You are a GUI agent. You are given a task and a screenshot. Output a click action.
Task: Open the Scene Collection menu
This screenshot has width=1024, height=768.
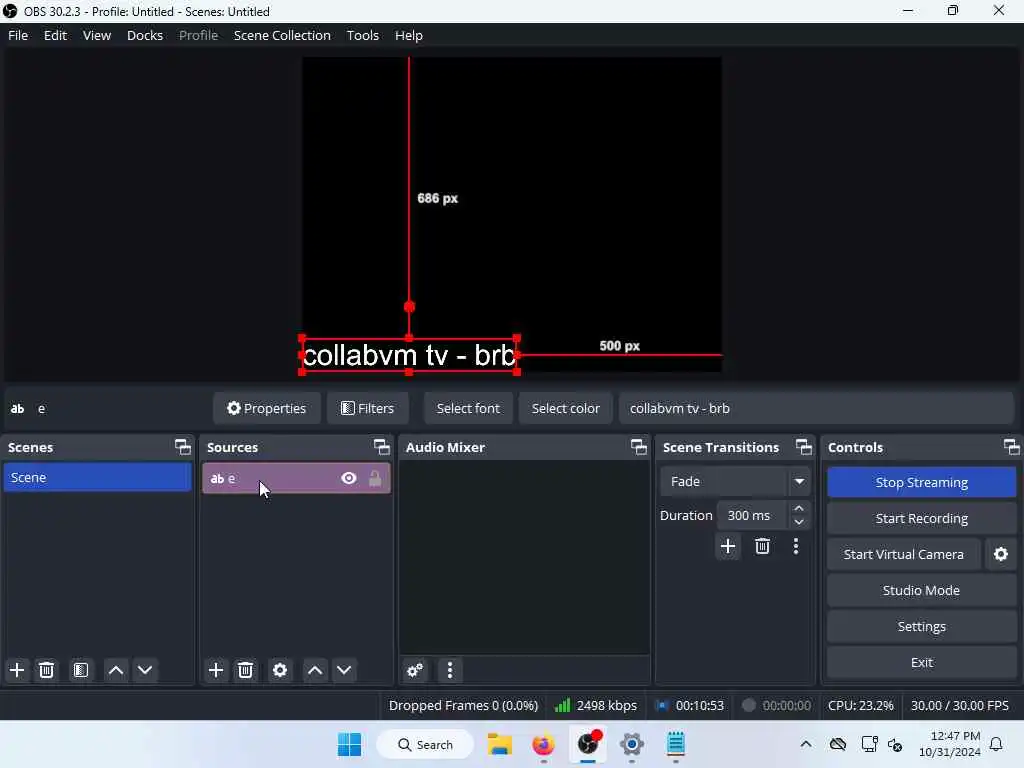pos(282,35)
